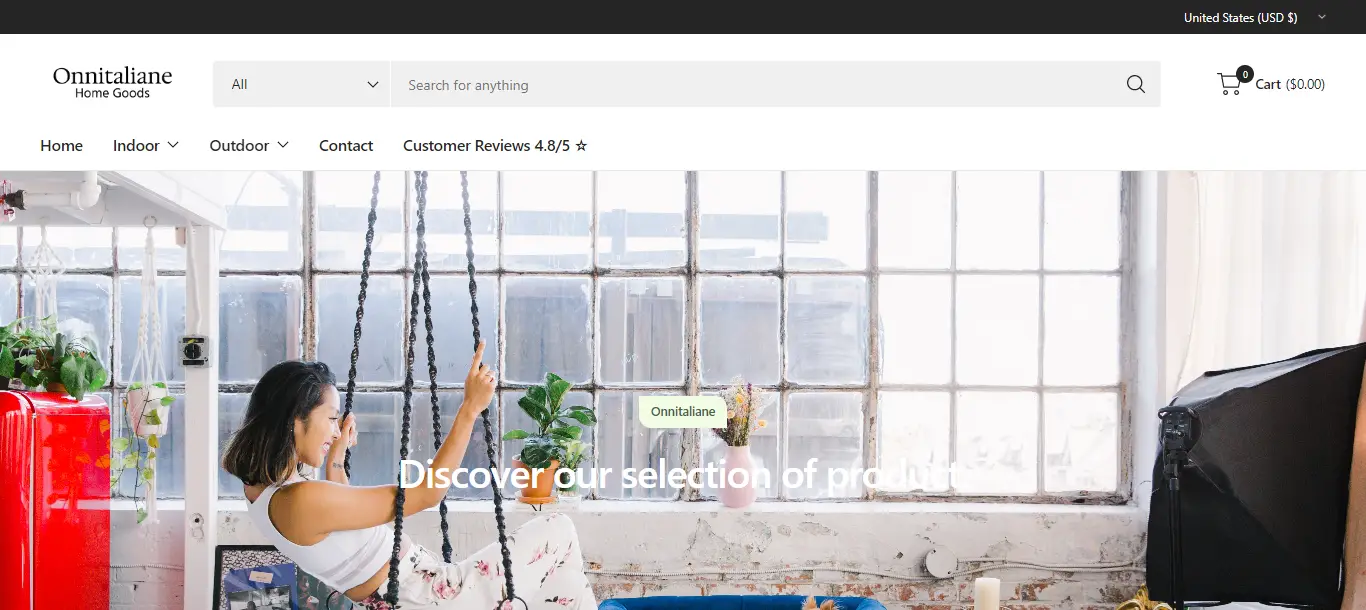1366x610 pixels.
Task: Focus the Search for anything field
Action: coord(760,84)
